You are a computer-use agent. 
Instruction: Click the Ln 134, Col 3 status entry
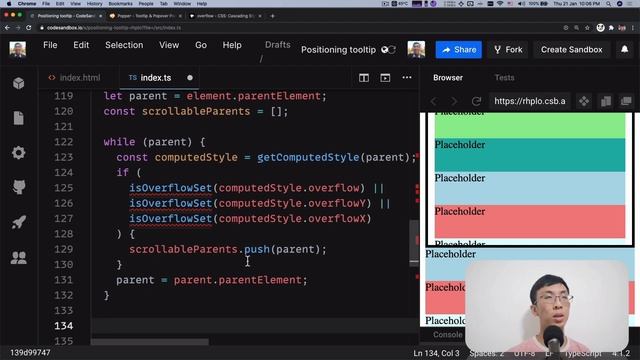436,353
